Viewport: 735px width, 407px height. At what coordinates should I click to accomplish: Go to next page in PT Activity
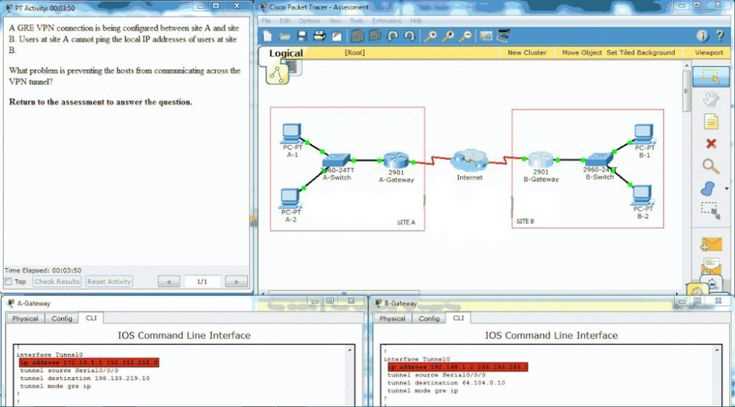236,282
